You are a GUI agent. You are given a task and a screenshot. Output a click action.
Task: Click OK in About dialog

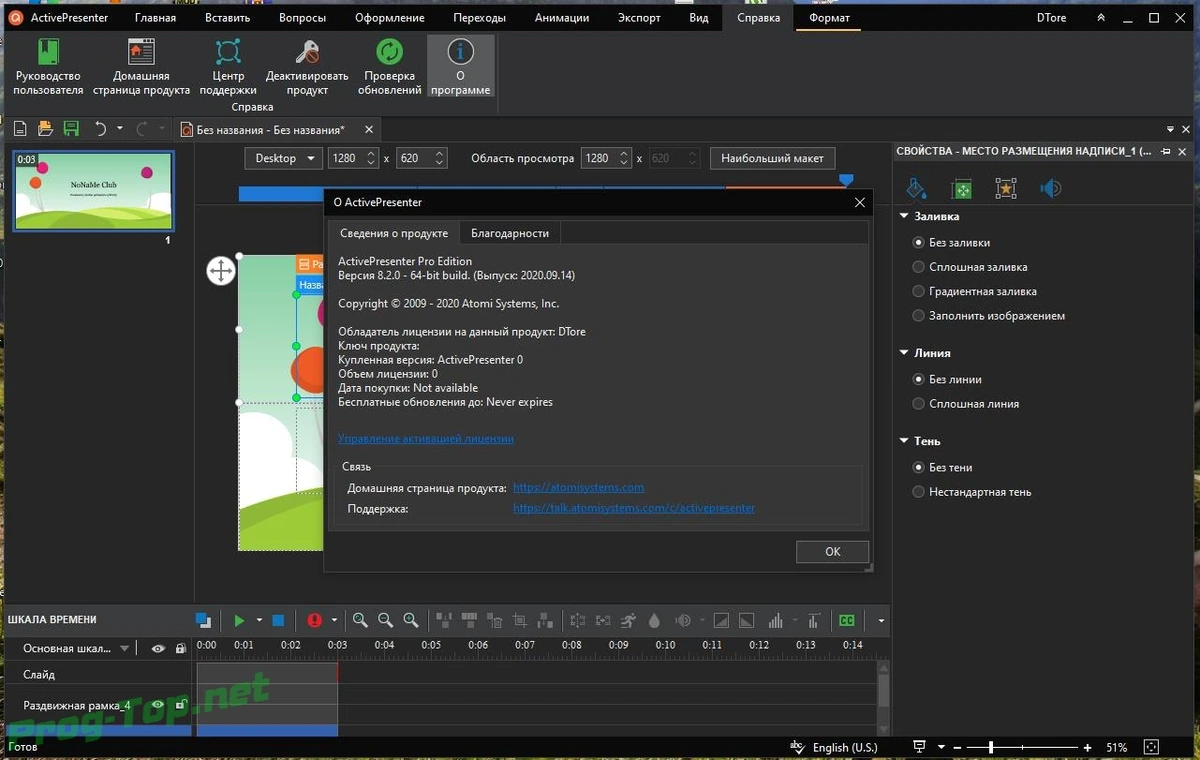pyautogui.click(x=832, y=552)
